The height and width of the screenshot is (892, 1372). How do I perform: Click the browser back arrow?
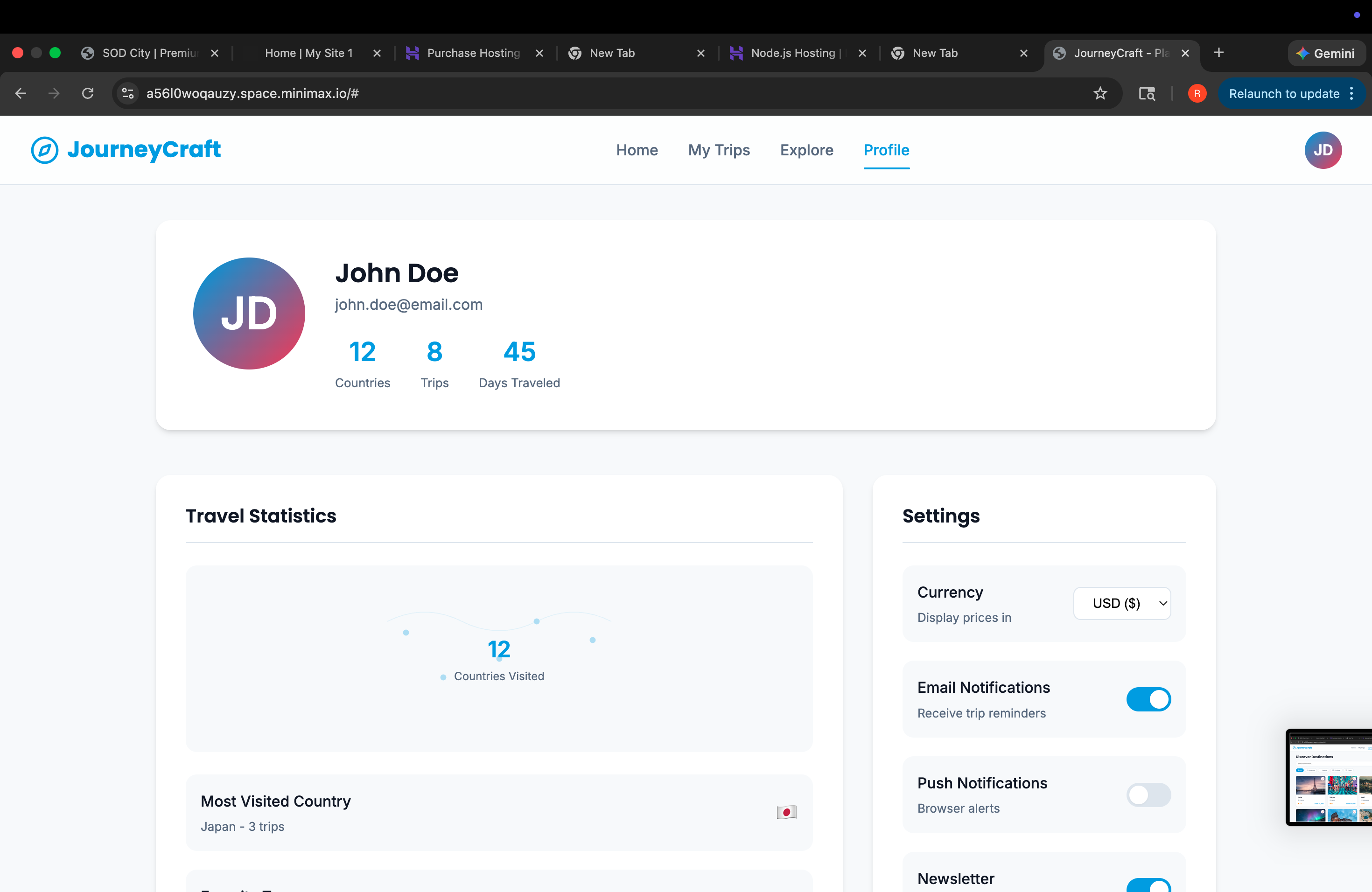[21, 93]
